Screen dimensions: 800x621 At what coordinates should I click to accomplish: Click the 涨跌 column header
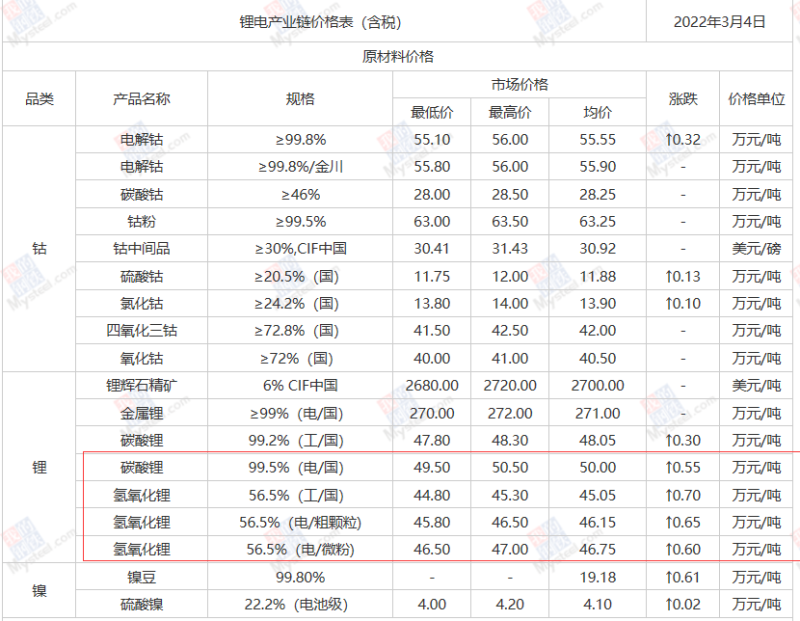point(683,98)
